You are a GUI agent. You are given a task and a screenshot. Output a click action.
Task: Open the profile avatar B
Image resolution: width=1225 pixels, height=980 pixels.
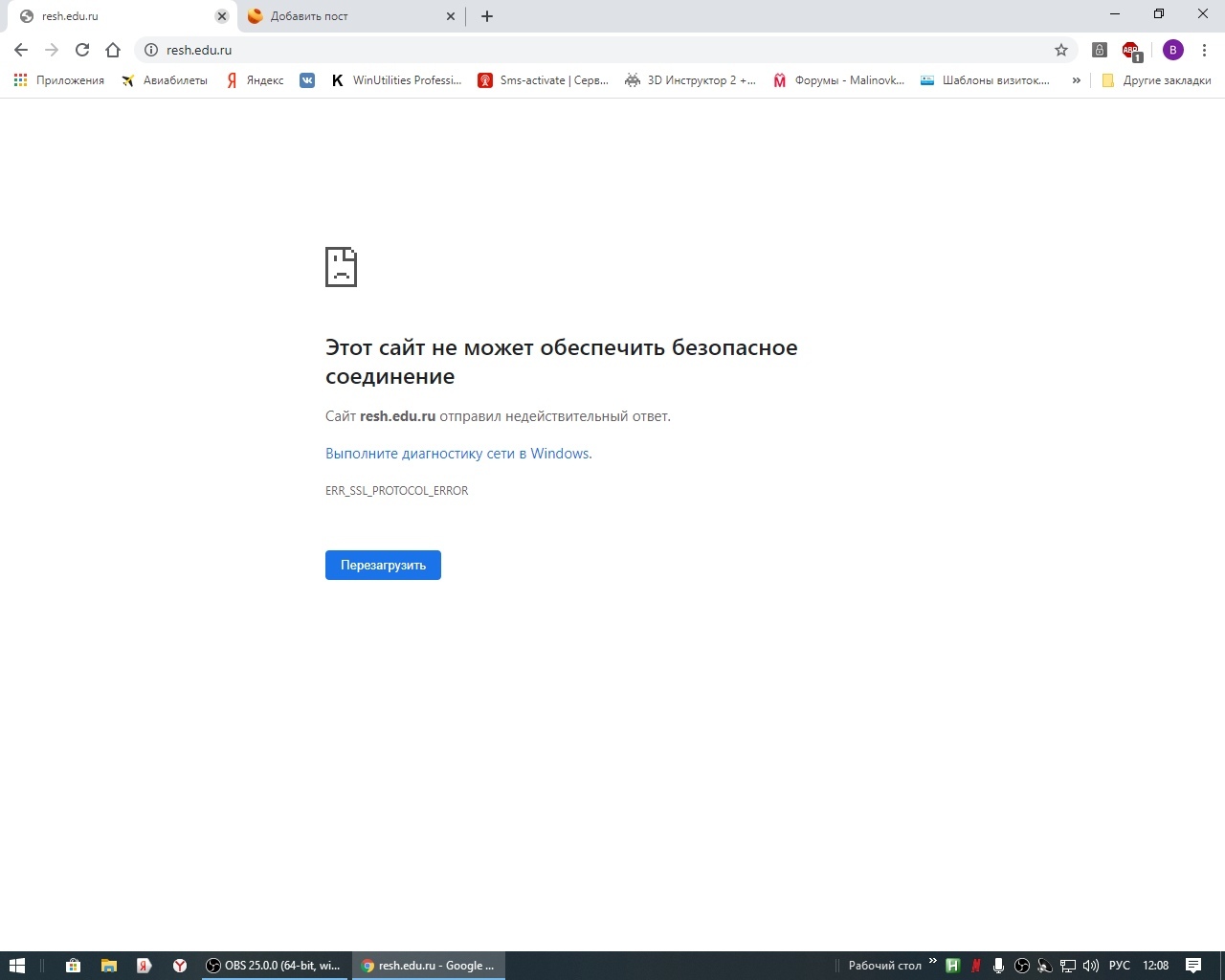[1172, 50]
